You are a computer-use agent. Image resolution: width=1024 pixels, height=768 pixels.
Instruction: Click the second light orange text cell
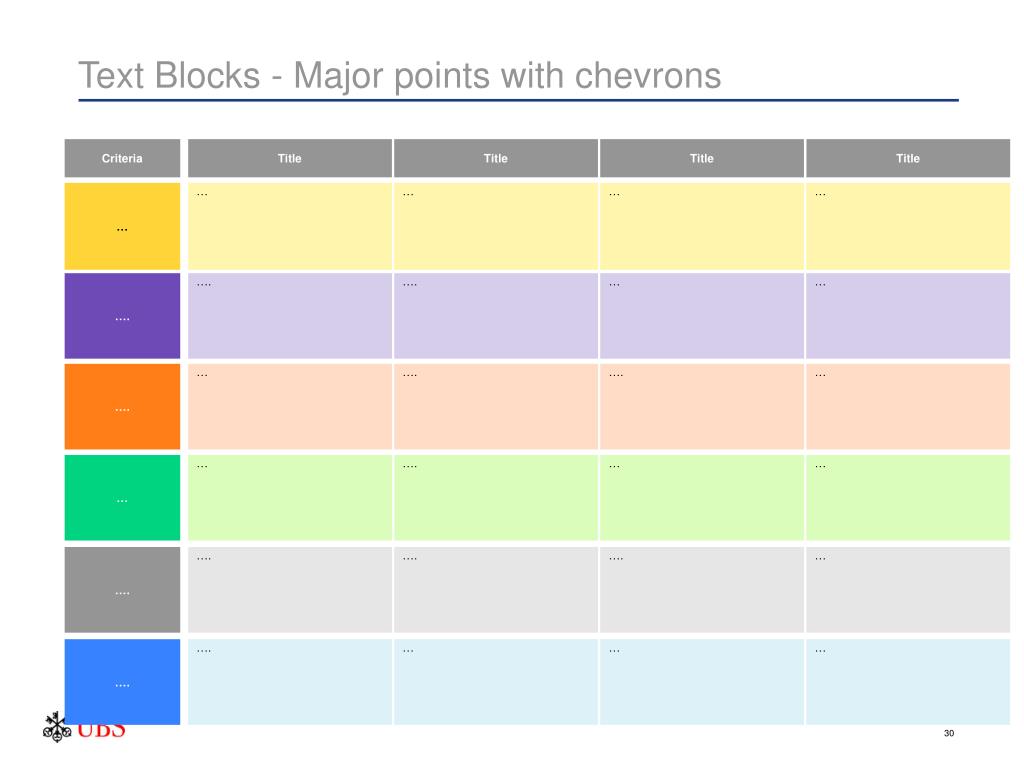click(x=496, y=406)
